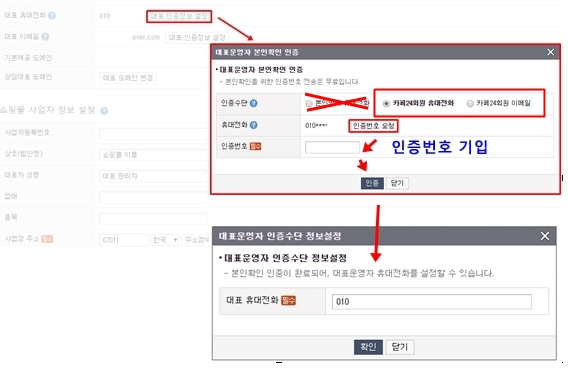Focus the 대표자 성명 input field

pos(153,176)
